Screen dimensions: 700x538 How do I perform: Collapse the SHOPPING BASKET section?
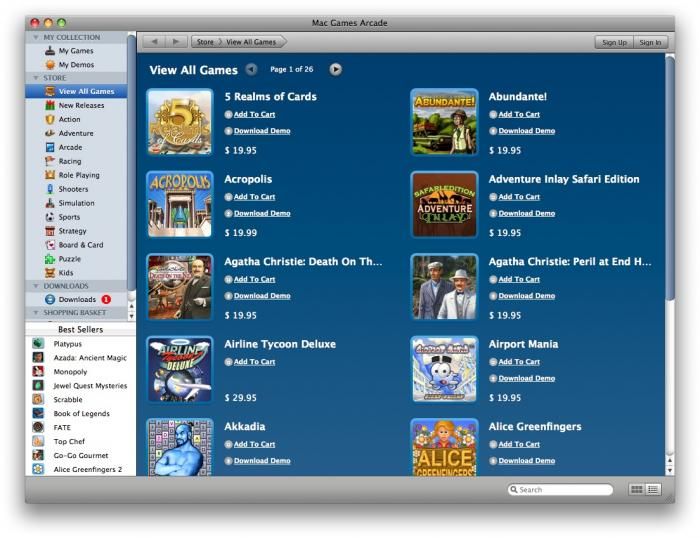[36, 313]
